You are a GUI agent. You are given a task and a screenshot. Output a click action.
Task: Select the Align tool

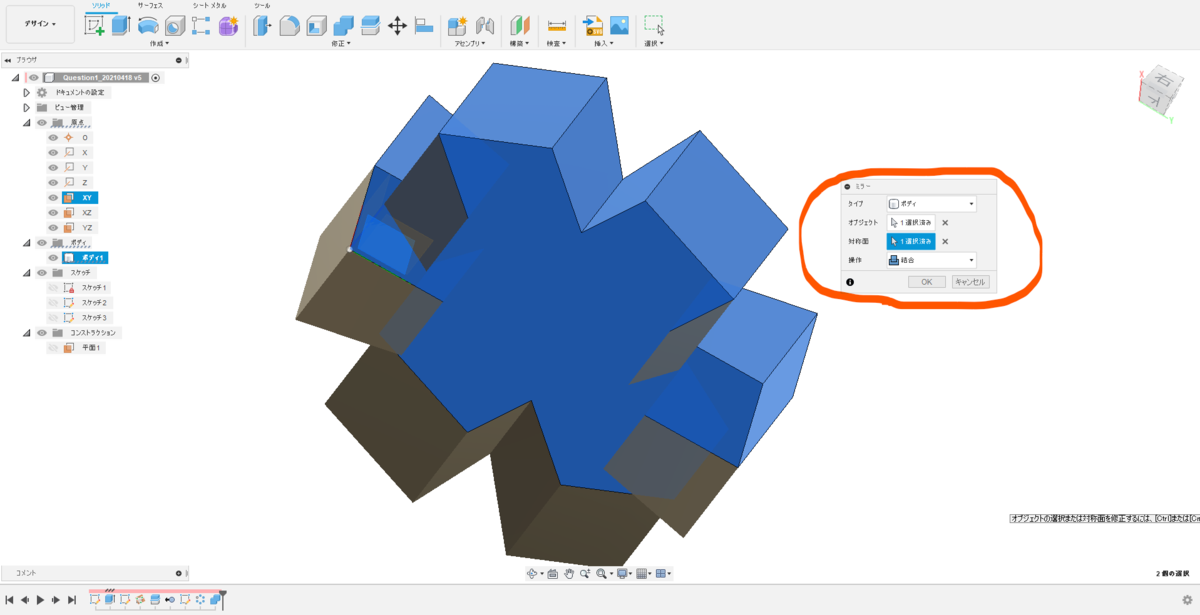[424, 26]
